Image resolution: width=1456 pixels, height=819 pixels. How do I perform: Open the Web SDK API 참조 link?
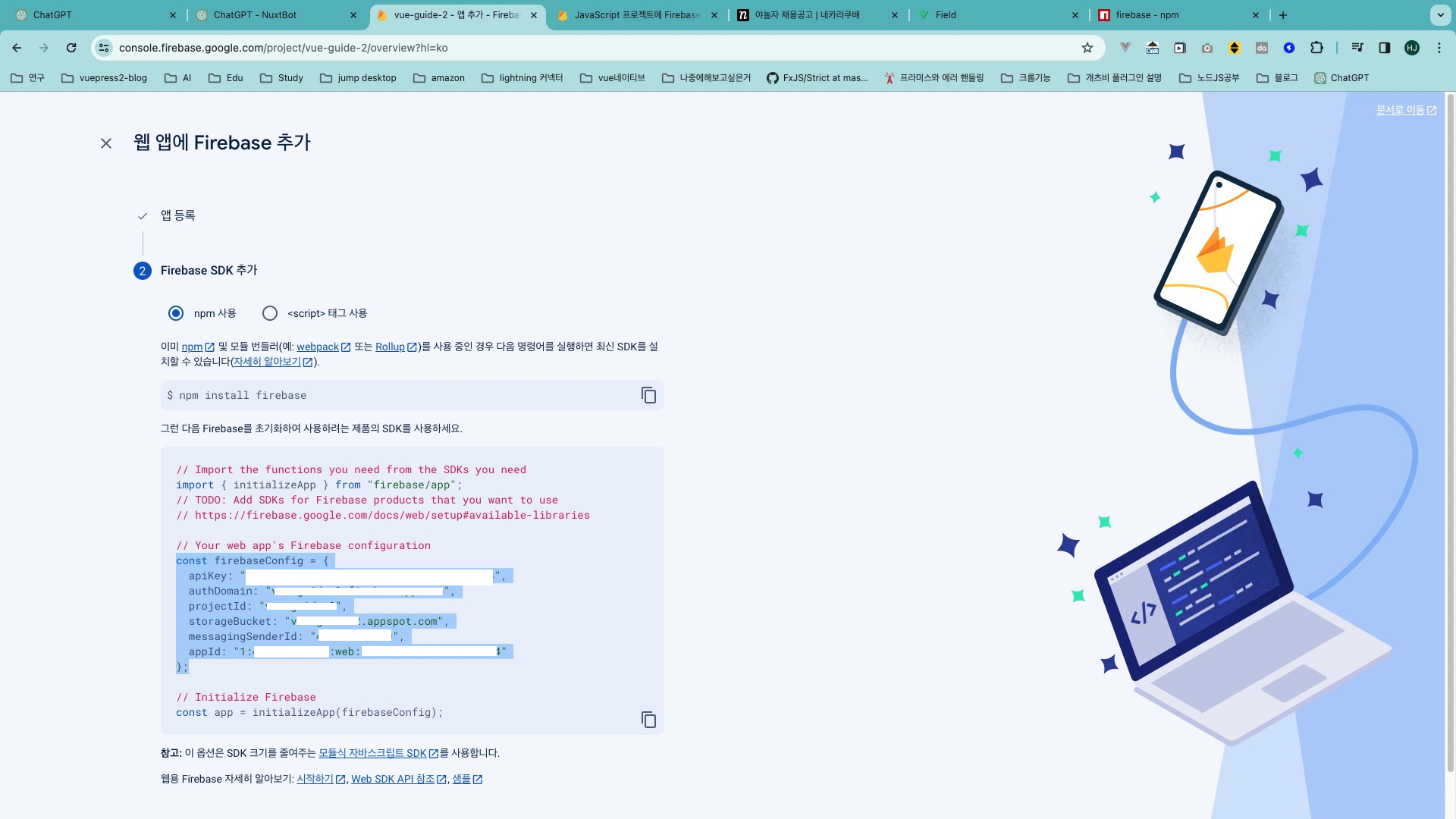point(399,779)
